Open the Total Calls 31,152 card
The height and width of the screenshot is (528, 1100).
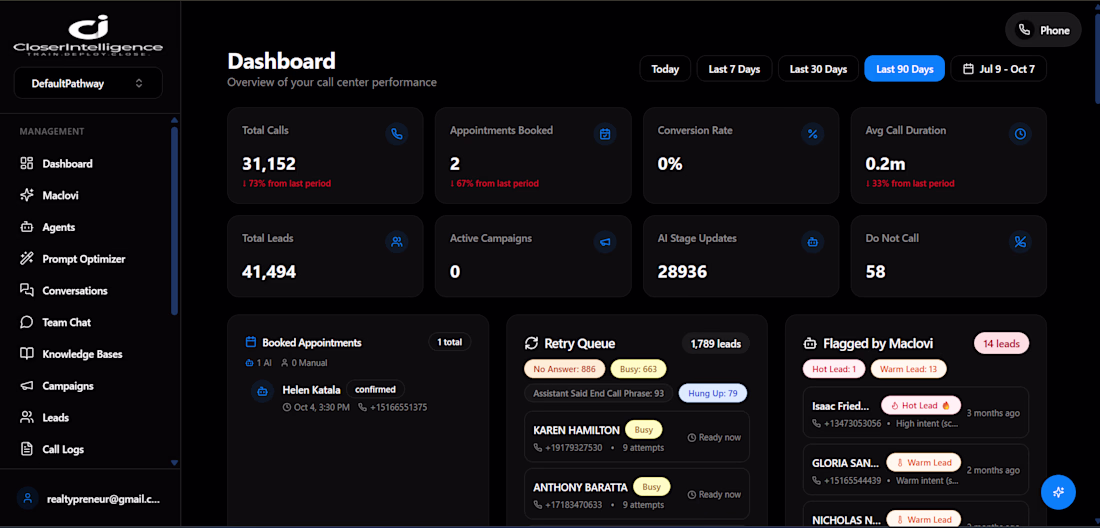[325, 156]
